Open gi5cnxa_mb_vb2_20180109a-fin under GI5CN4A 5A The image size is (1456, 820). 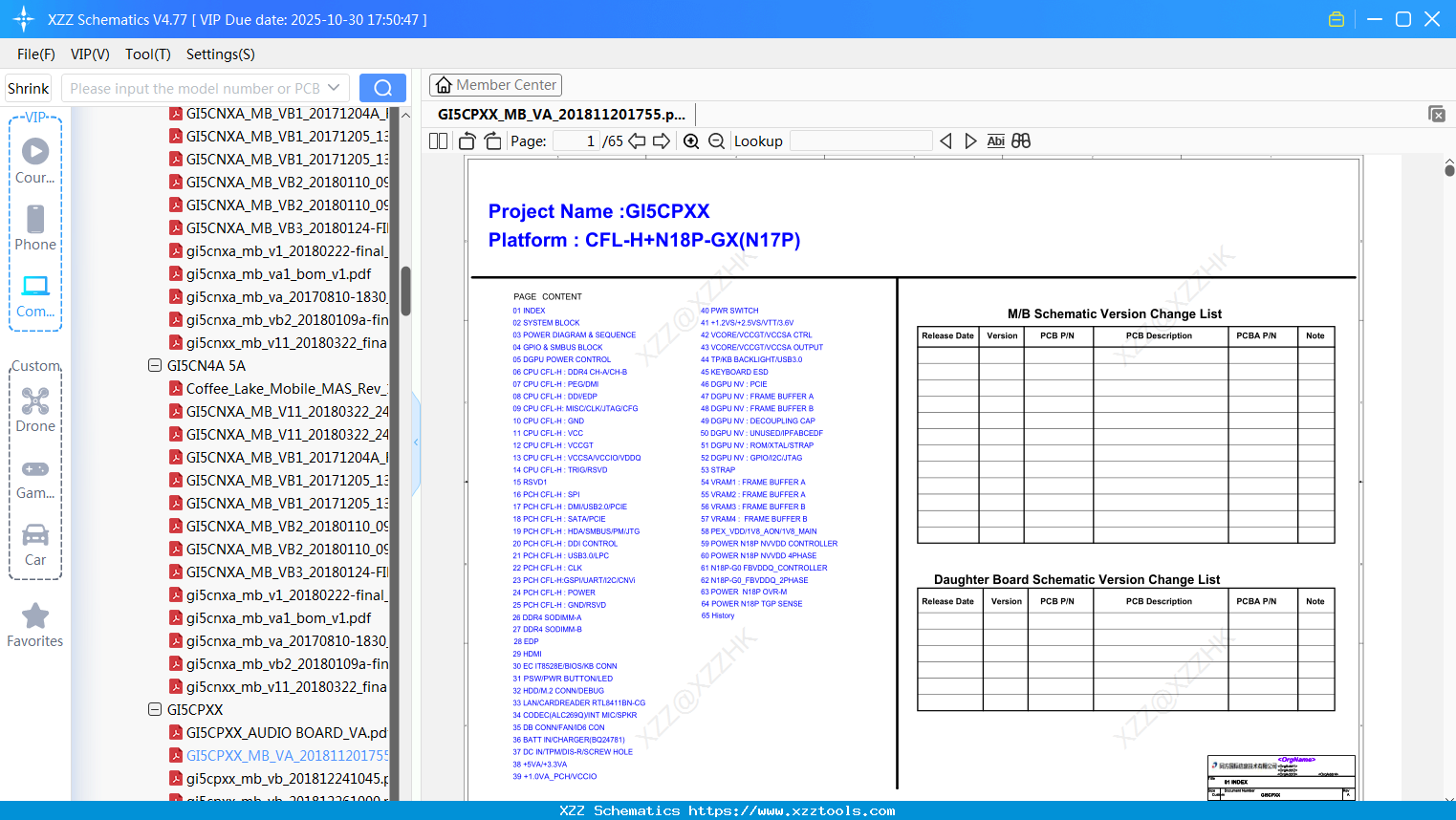click(x=279, y=663)
